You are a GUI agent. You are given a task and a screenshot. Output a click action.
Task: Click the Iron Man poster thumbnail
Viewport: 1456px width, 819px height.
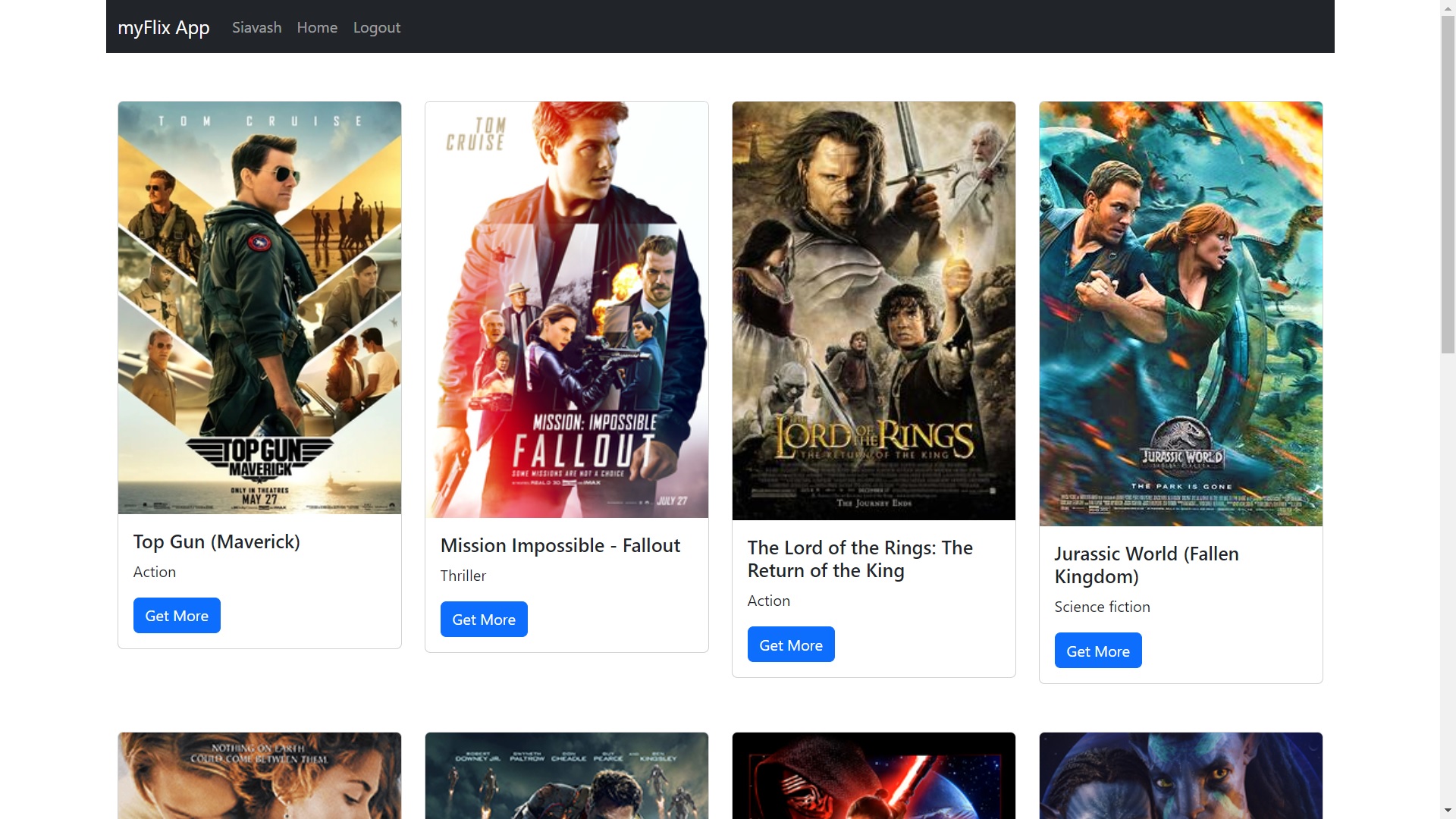click(566, 775)
